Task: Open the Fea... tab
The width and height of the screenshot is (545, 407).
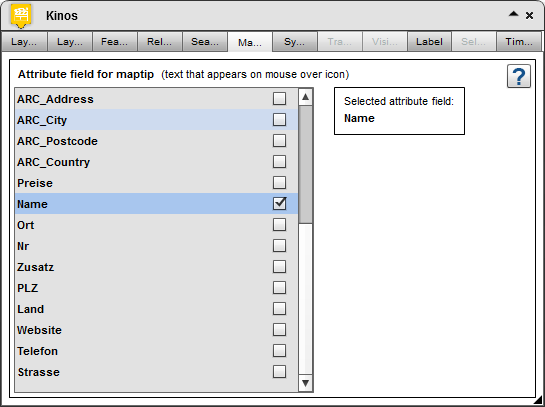Action: click(114, 42)
